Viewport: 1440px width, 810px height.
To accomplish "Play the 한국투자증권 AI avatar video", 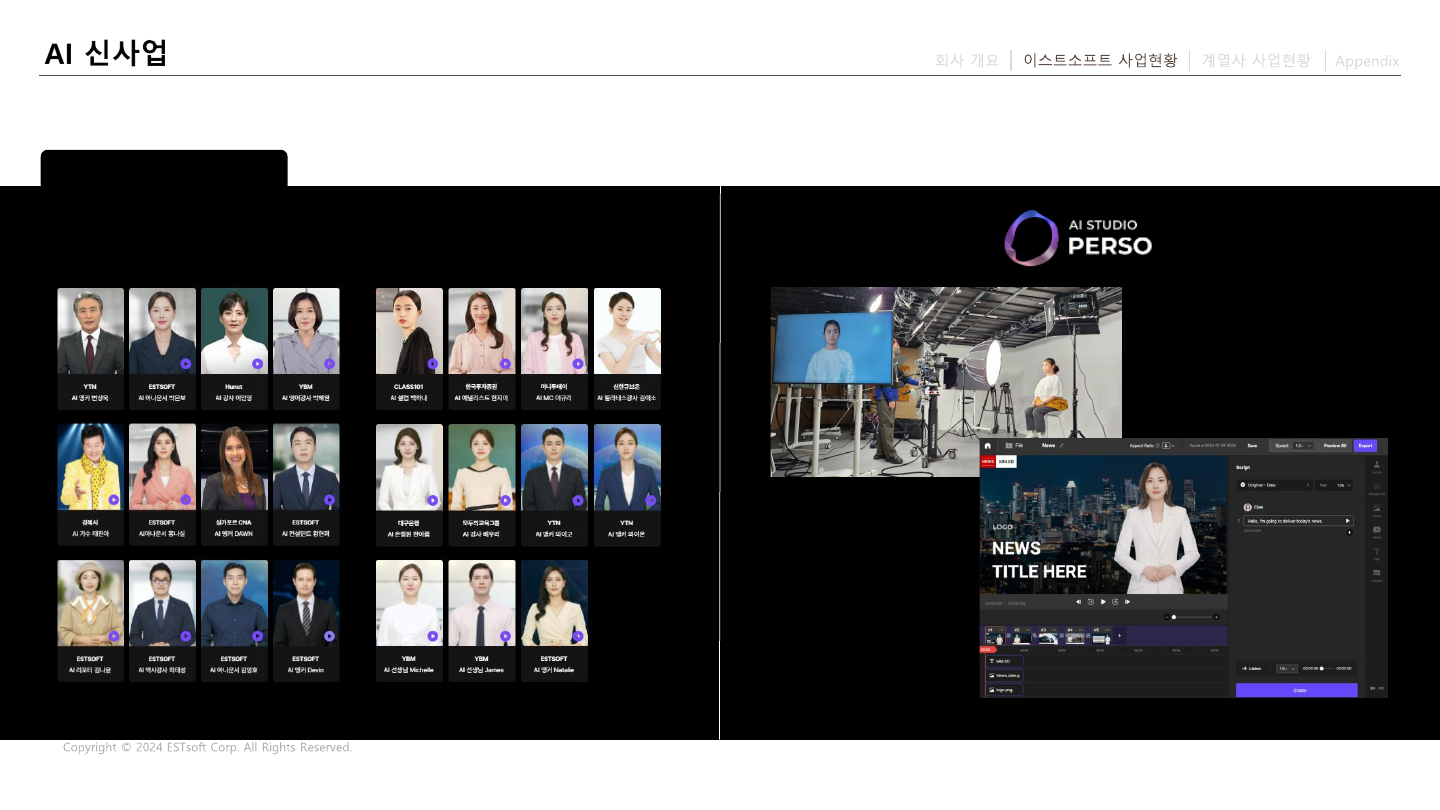I will tap(505, 364).
